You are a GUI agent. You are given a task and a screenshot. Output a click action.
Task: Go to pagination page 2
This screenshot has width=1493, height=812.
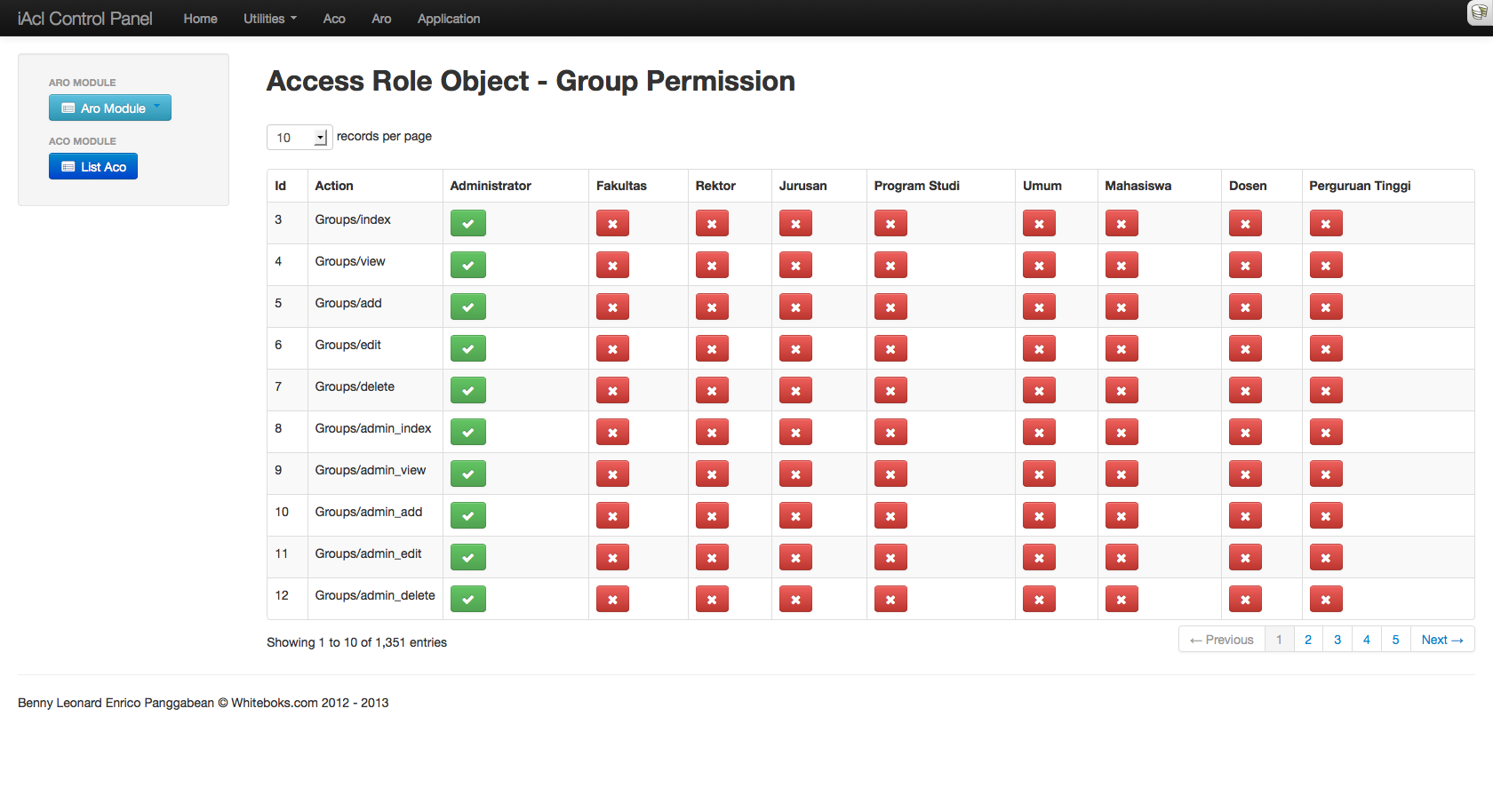click(x=1308, y=640)
